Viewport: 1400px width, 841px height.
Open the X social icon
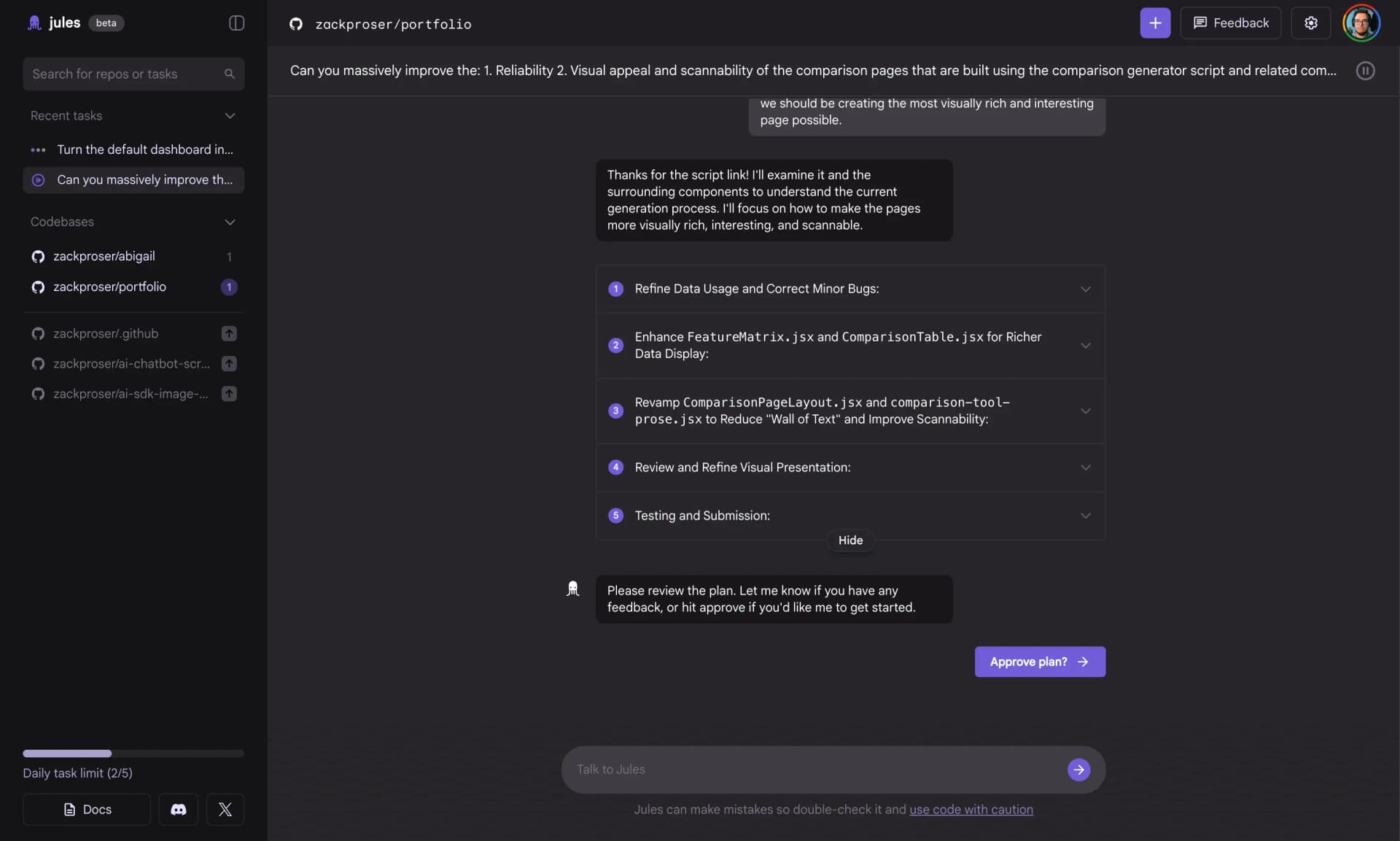coord(225,810)
